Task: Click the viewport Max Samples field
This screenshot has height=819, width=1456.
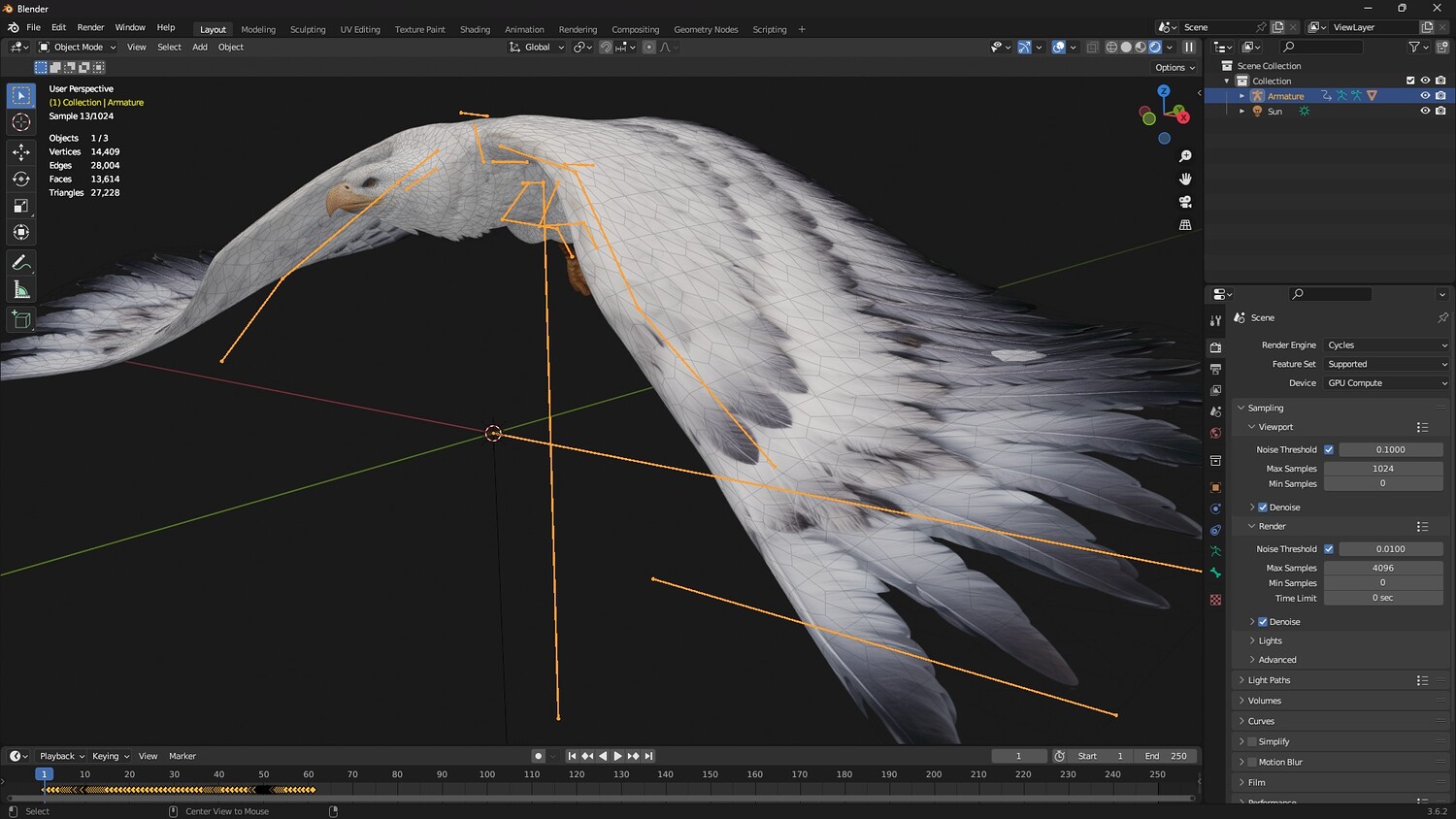Action: [1382, 469]
